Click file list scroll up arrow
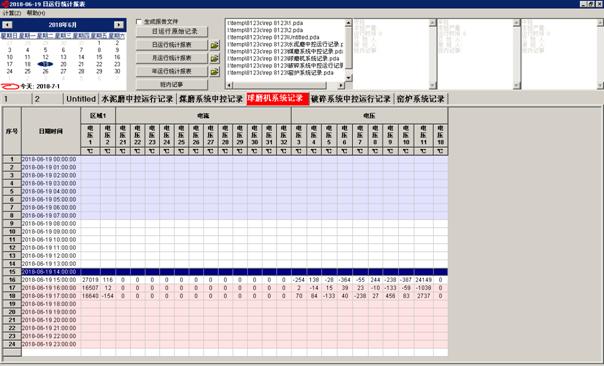Image resolution: width=604 pixels, height=366 pixels. (348, 23)
